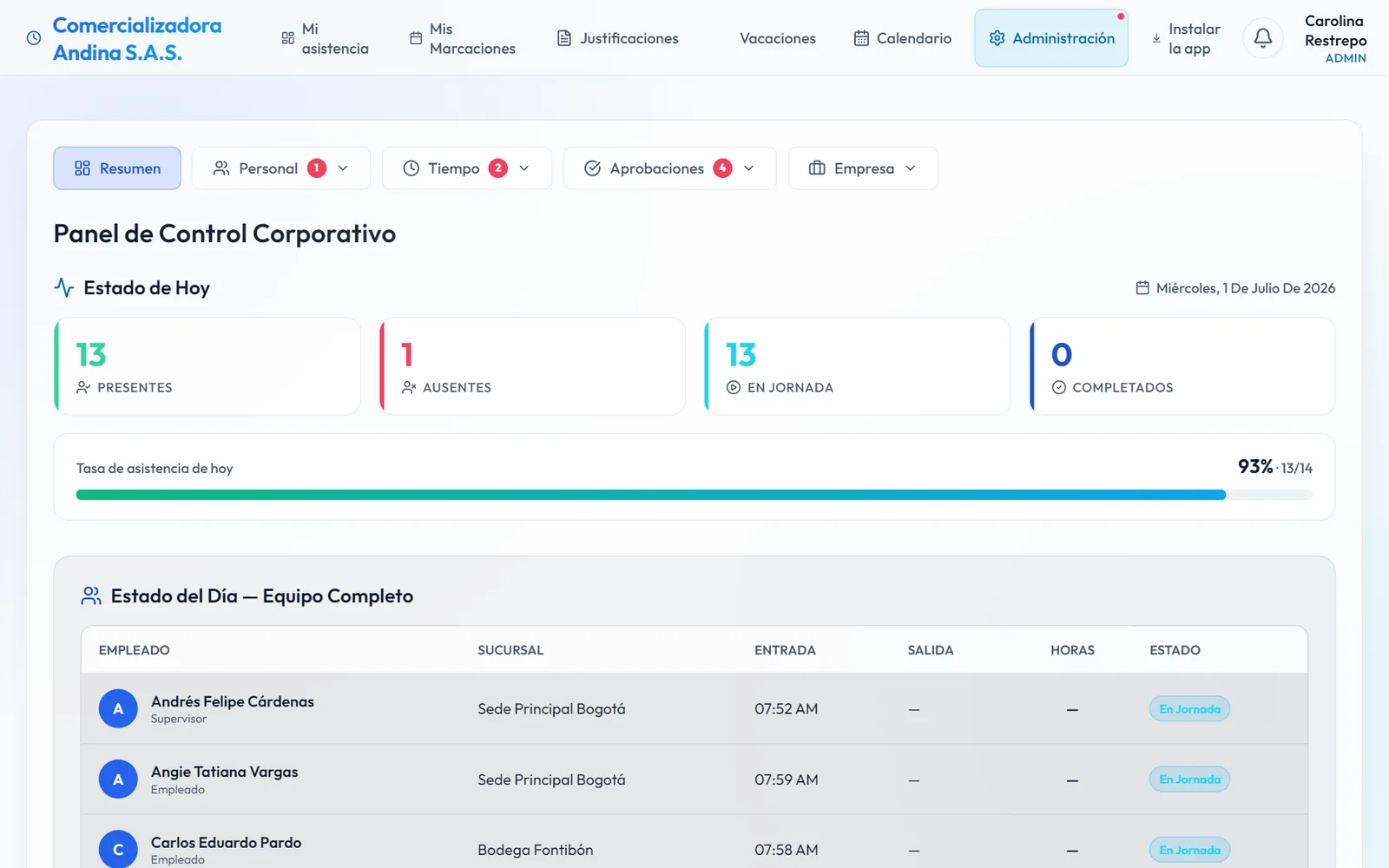Open Carolina Restrepo admin profile
The image size is (1389, 868).
click(x=1335, y=39)
